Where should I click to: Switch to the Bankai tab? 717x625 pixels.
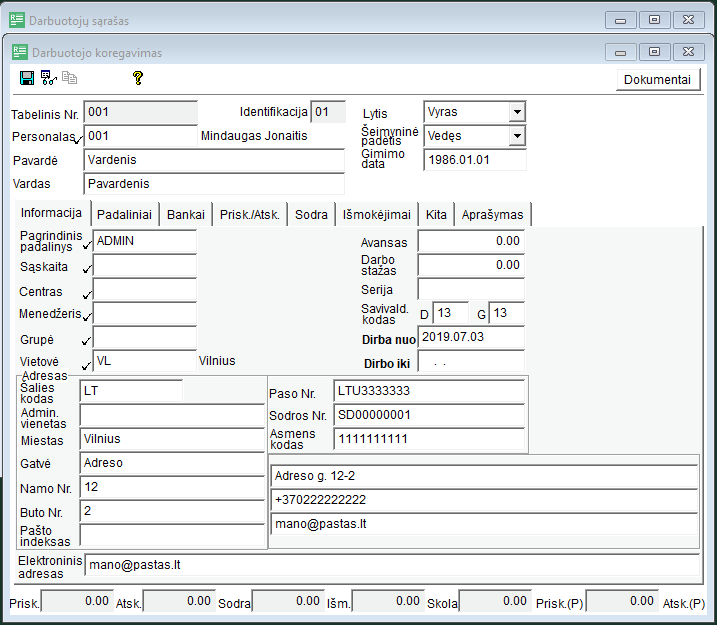point(186,214)
